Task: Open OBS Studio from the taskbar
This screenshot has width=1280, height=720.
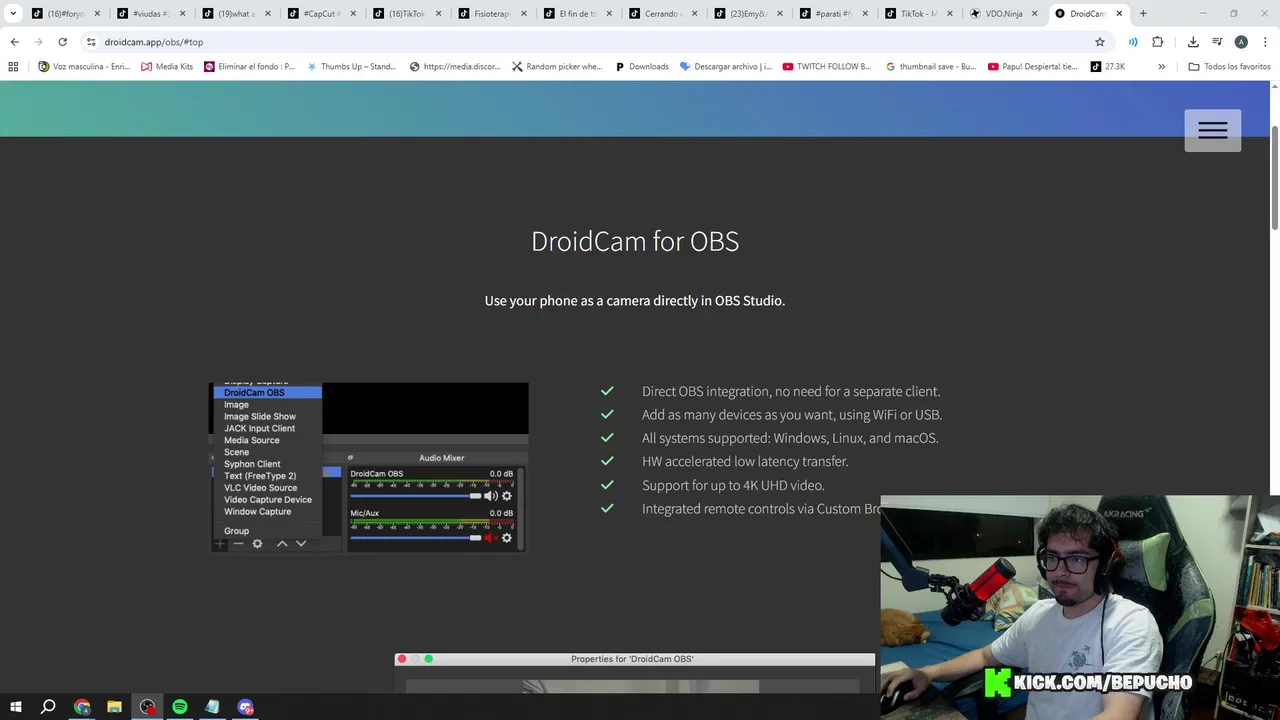Action: (x=147, y=707)
